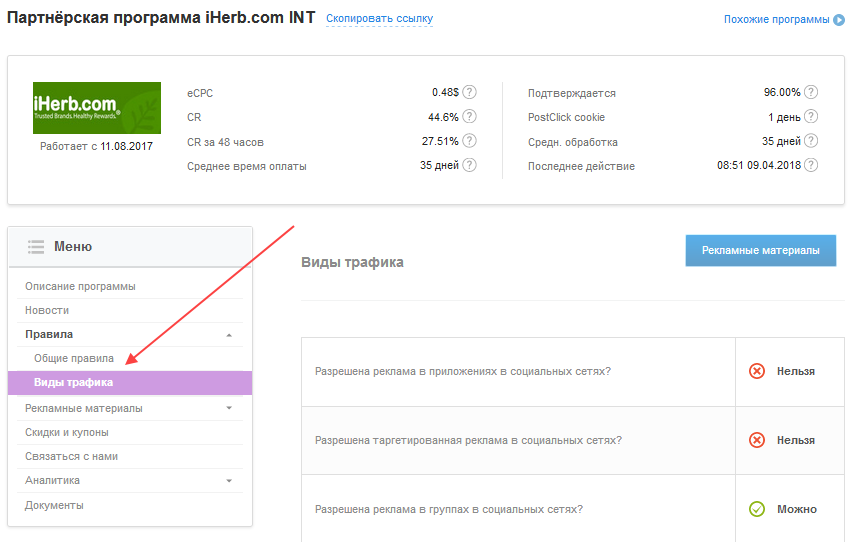Collapse the Правила menu section
Viewport: 850px width, 542px height.
coord(229,335)
